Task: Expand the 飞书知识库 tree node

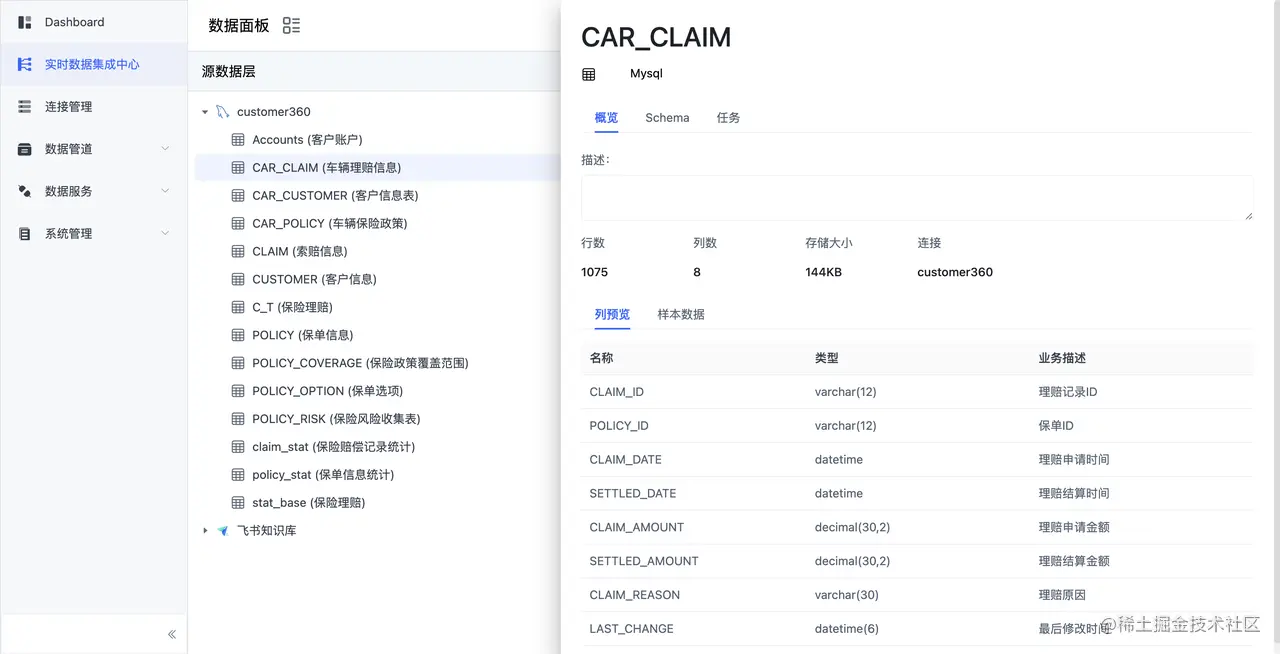Action: pyautogui.click(x=205, y=531)
